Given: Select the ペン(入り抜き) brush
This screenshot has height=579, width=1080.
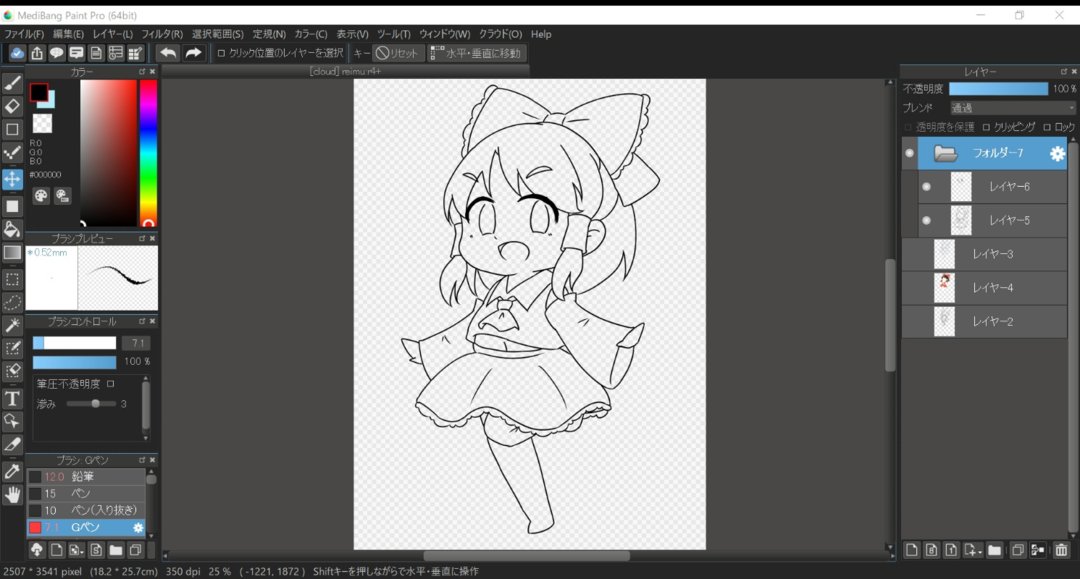Looking at the screenshot, I should coord(86,510).
